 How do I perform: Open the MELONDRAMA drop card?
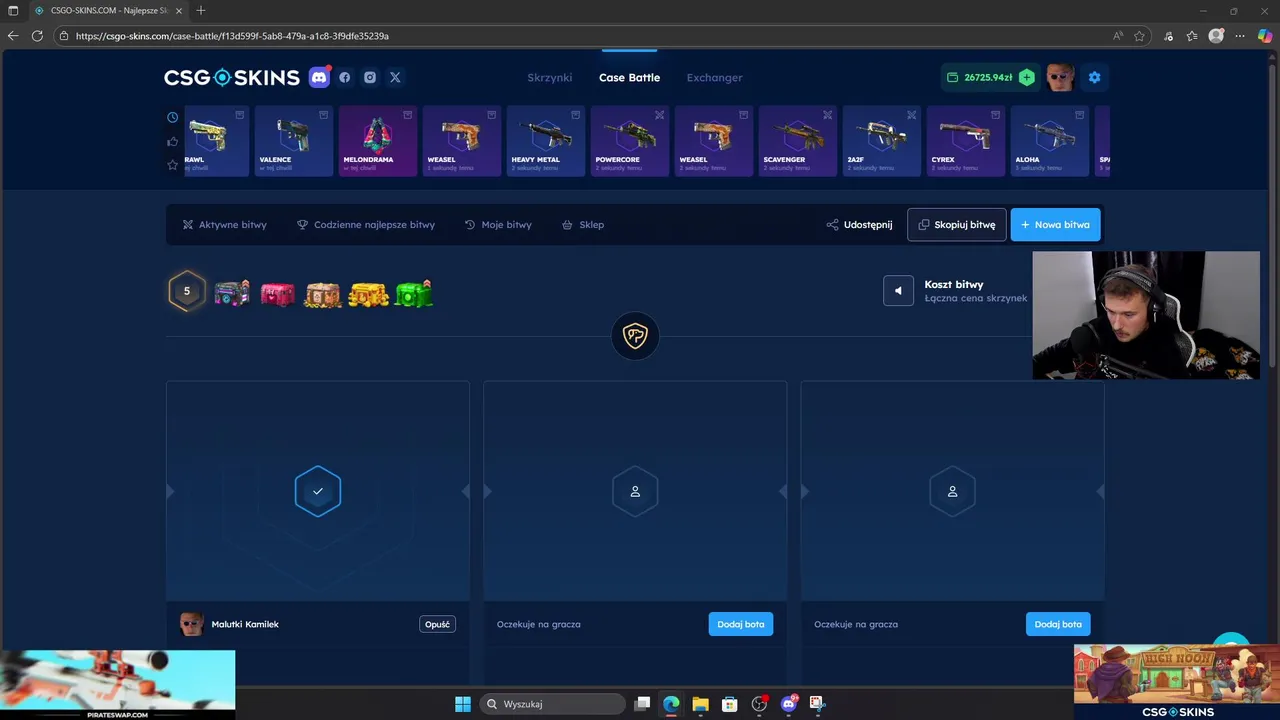click(378, 141)
